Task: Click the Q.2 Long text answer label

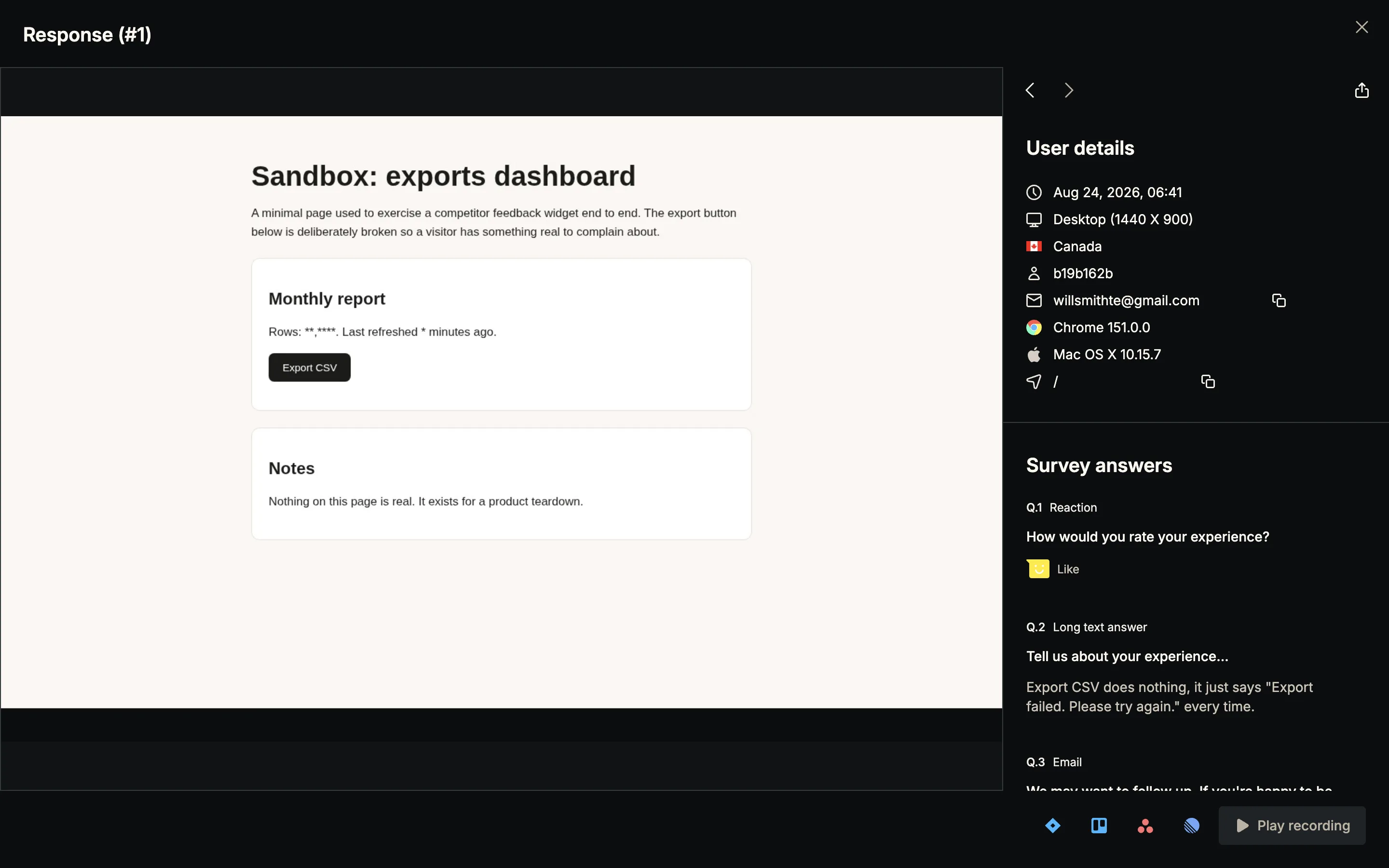Action: click(x=1087, y=627)
